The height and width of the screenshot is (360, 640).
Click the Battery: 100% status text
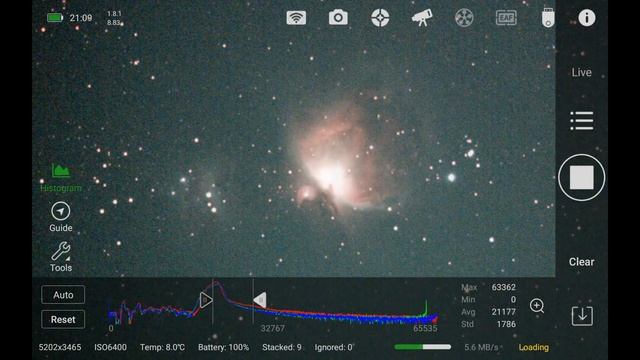[223, 347]
